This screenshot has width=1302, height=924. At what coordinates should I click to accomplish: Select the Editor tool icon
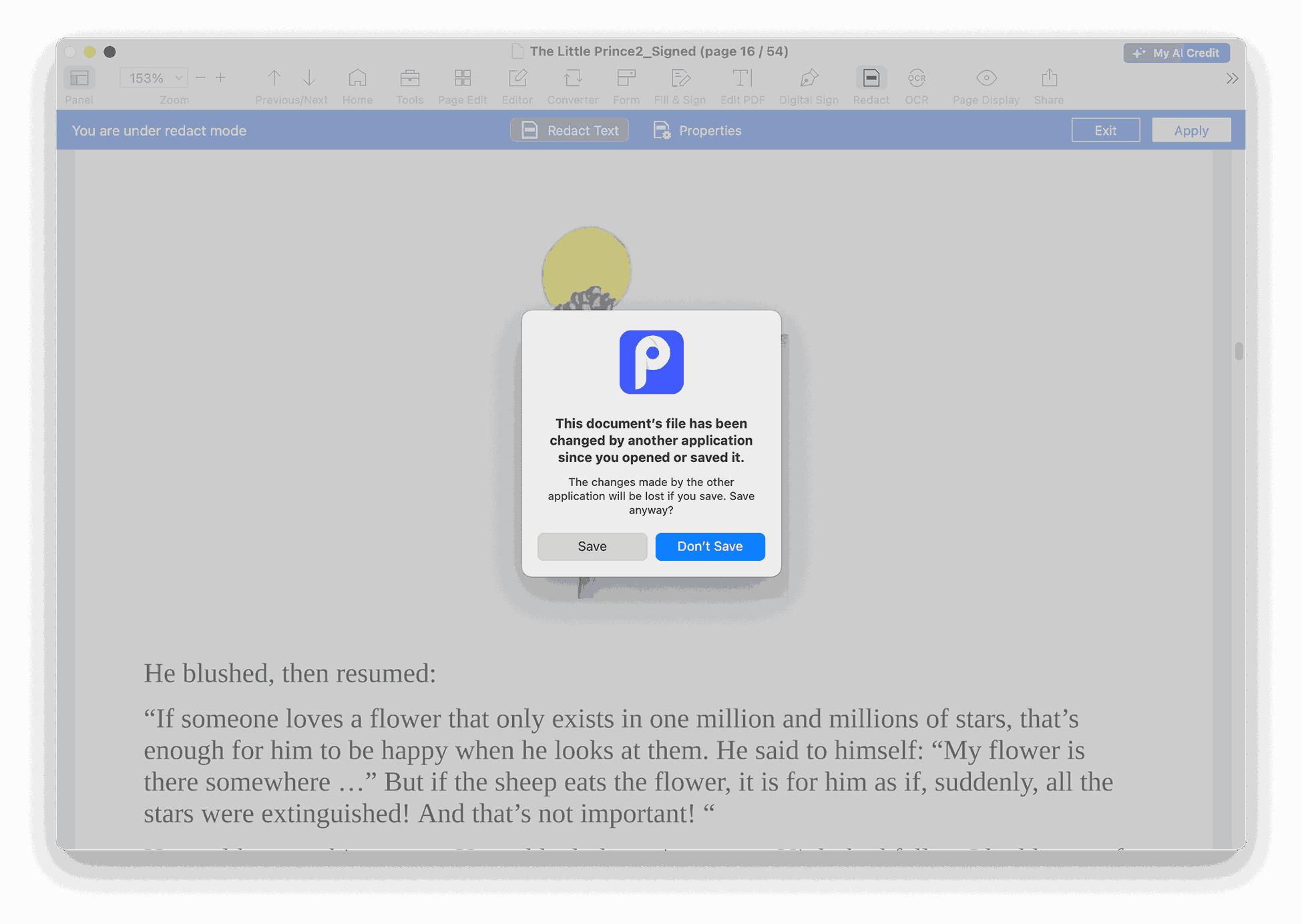517,78
